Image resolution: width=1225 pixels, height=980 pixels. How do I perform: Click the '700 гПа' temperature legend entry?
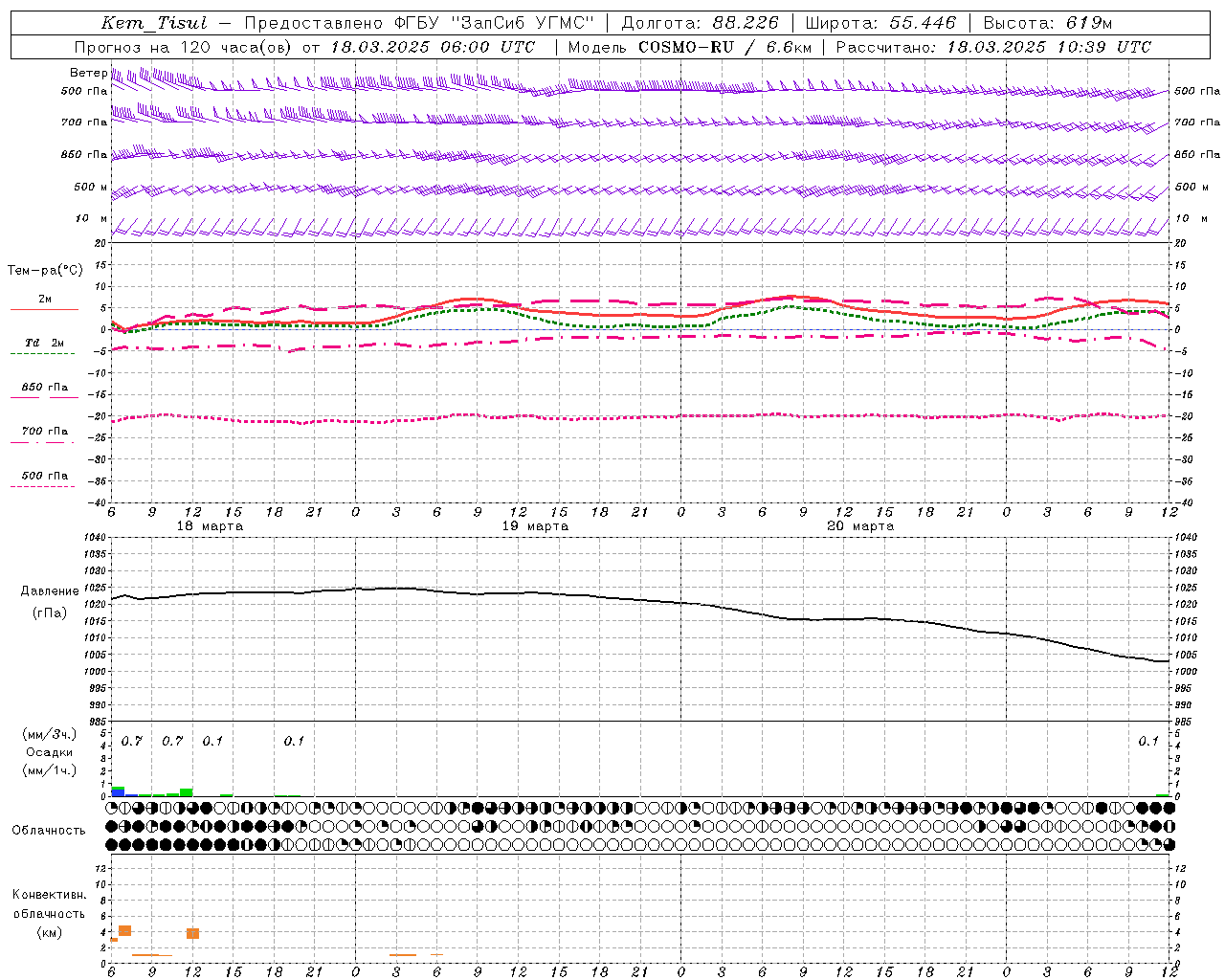click(x=45, y=431)
